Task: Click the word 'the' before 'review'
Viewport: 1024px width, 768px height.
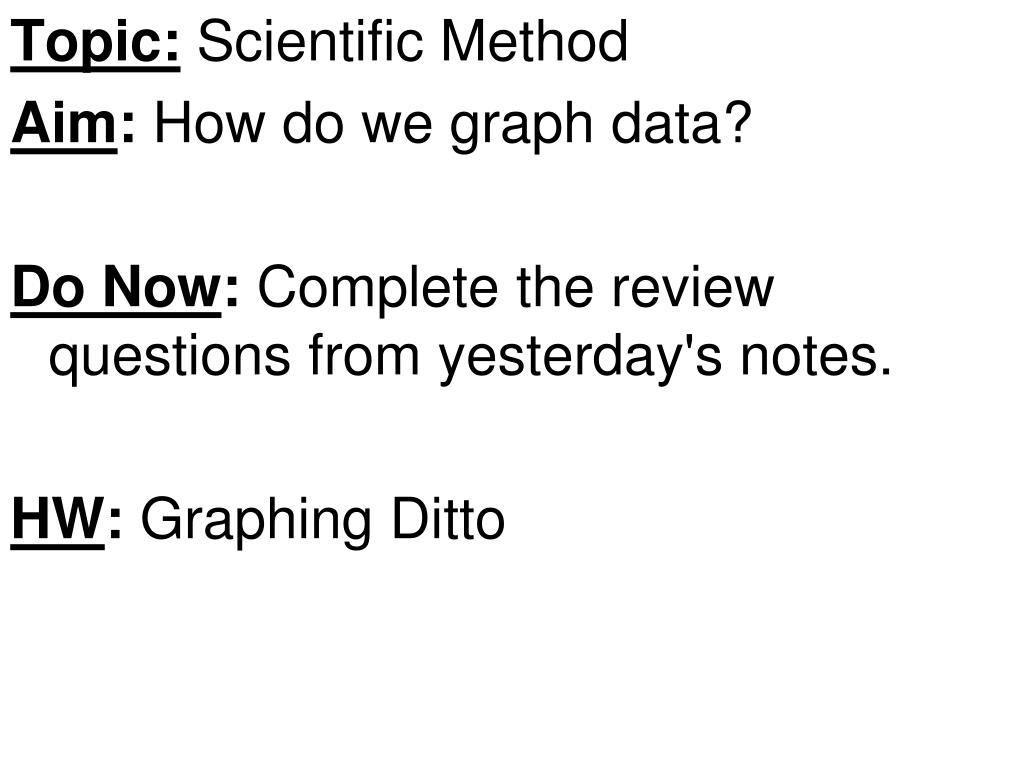Action: coord(555,288)
